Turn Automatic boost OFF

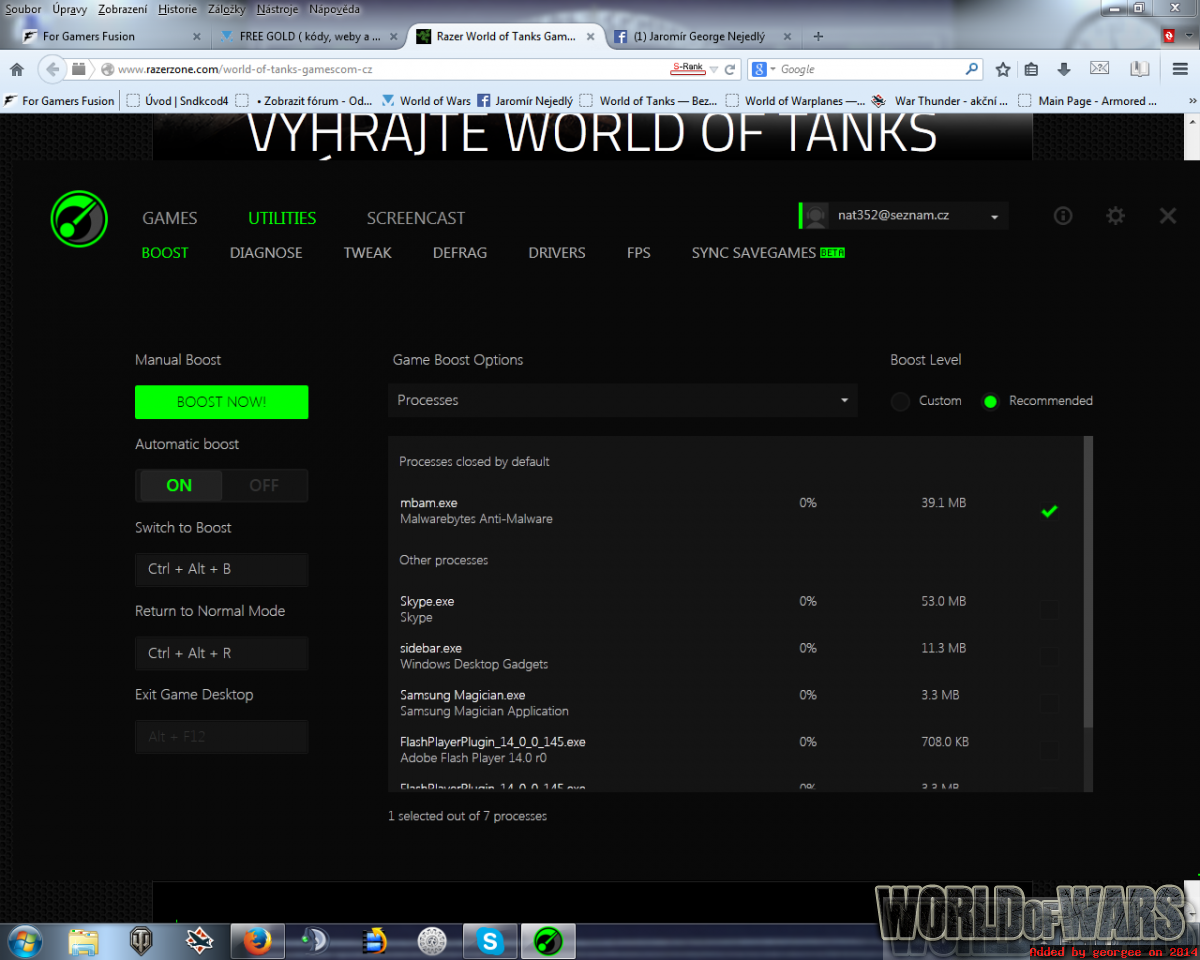(x=264, y=485)
